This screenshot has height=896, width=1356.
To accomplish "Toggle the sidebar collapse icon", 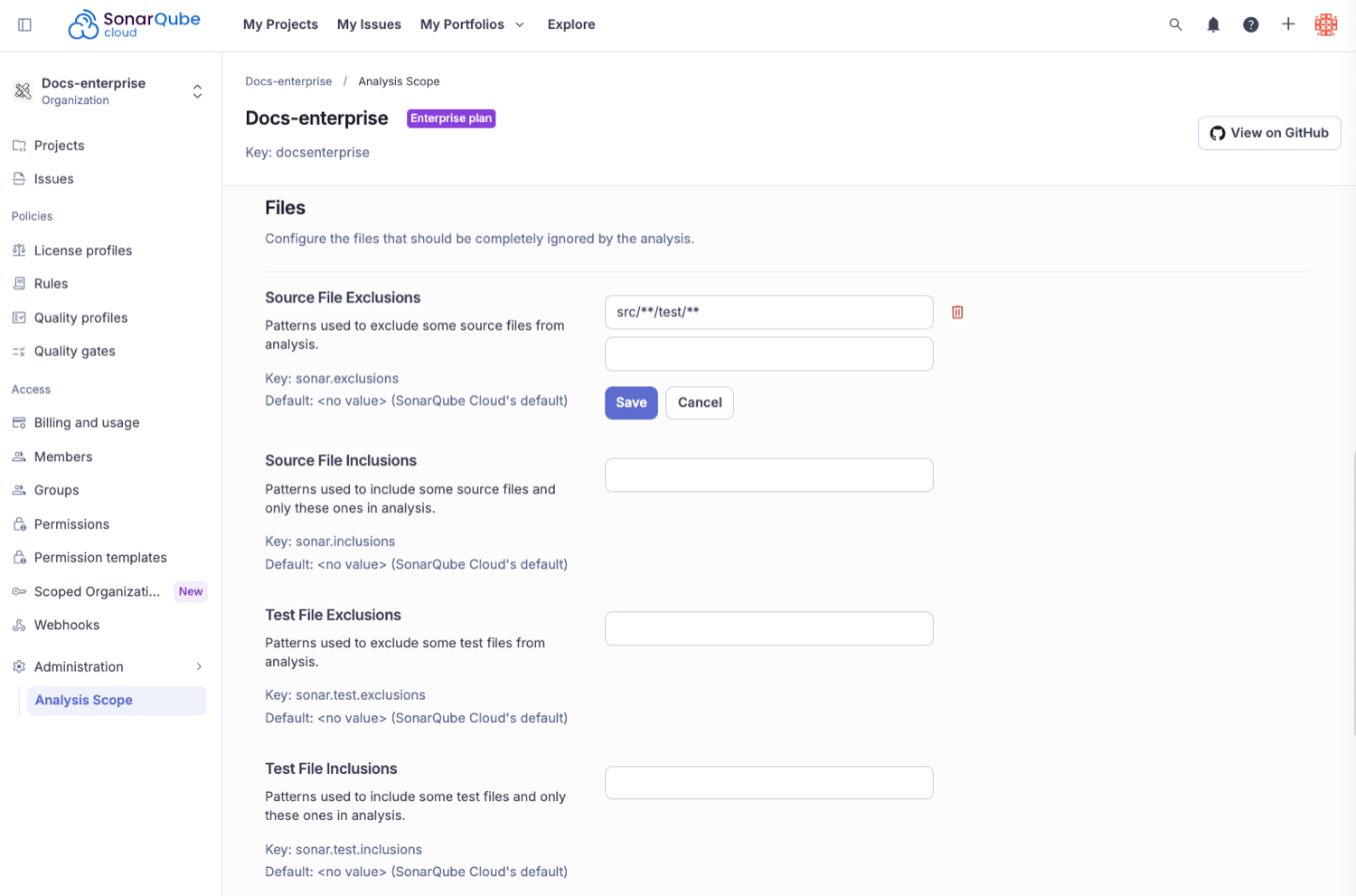I will 24,24.
